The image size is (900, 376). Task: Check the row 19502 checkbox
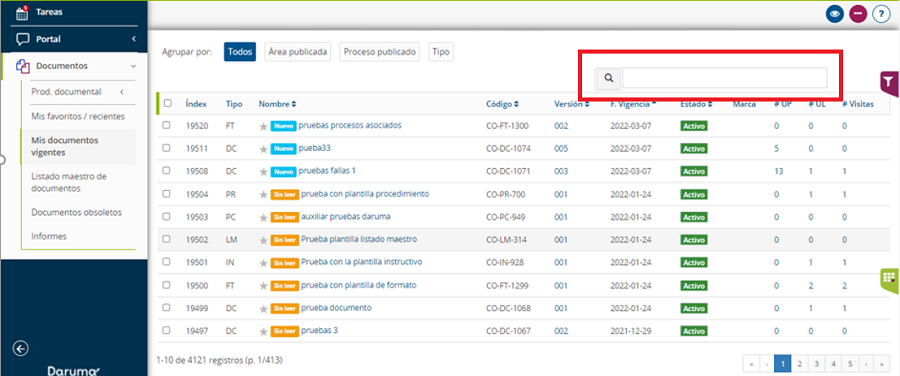pos(166,239)
